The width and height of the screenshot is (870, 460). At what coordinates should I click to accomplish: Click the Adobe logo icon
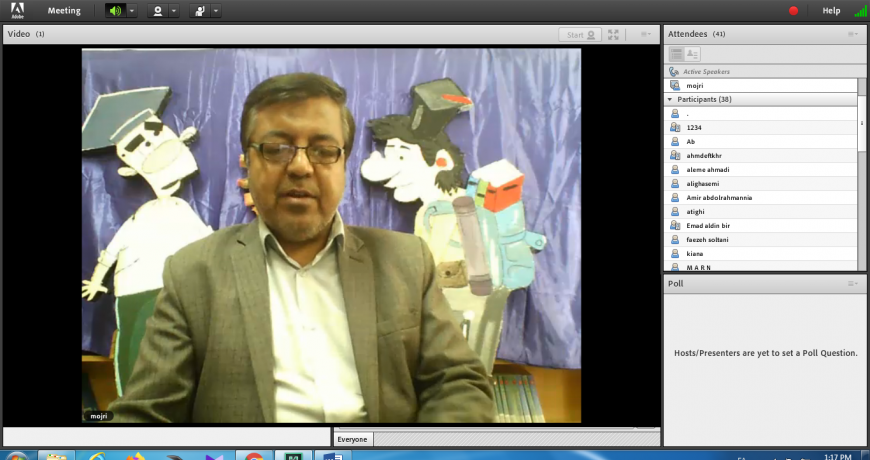(17, 11)
